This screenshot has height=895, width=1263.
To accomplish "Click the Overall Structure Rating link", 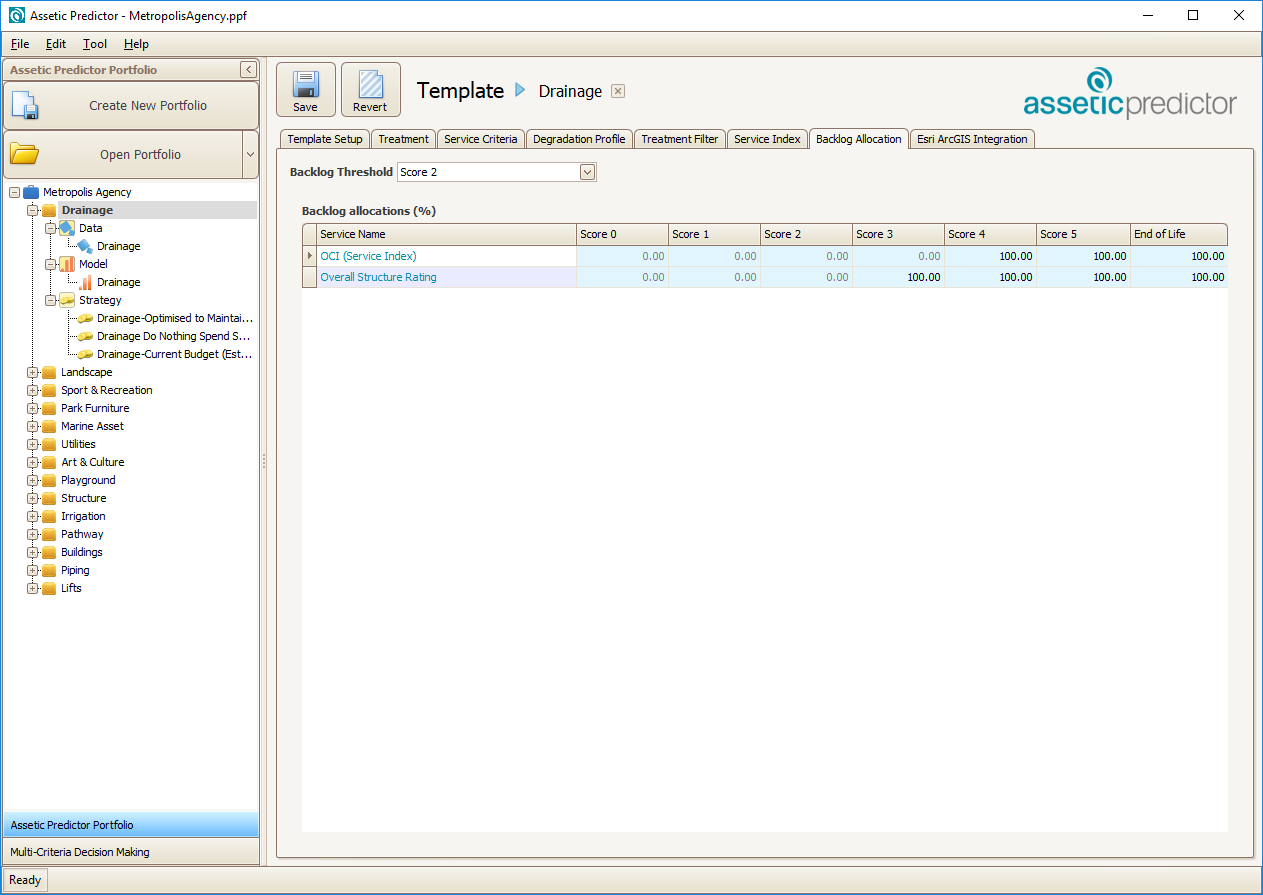I will tap(378, 277).
